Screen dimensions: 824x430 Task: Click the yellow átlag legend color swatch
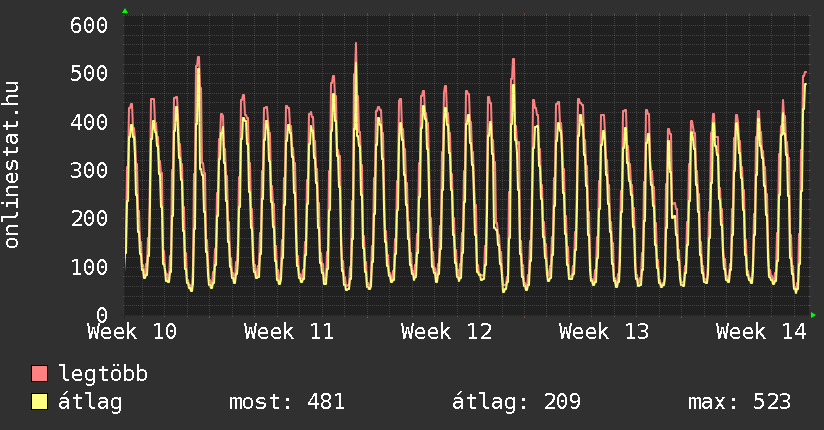click(40, 403)
